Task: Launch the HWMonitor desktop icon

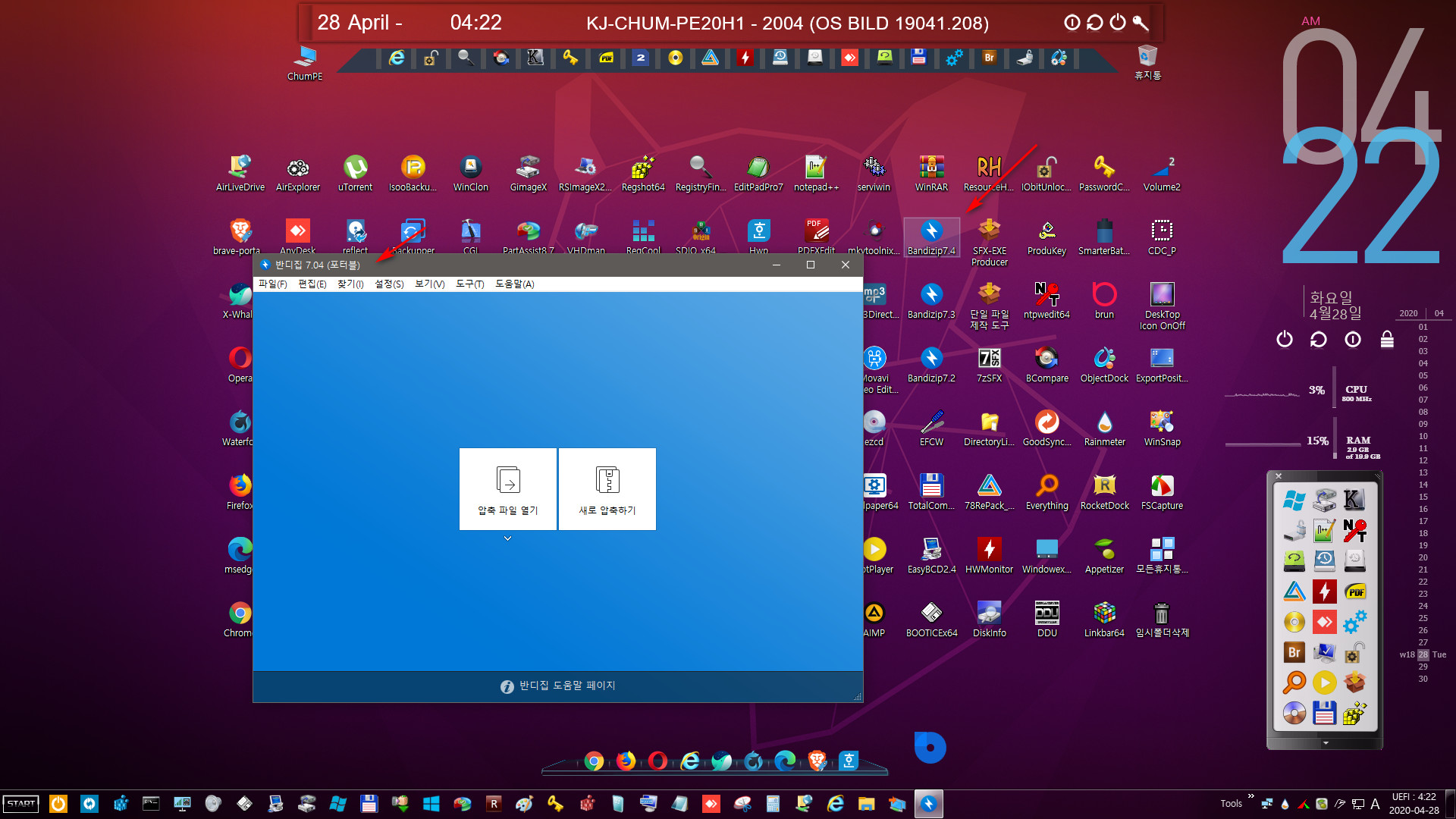Action: [989, 555]
